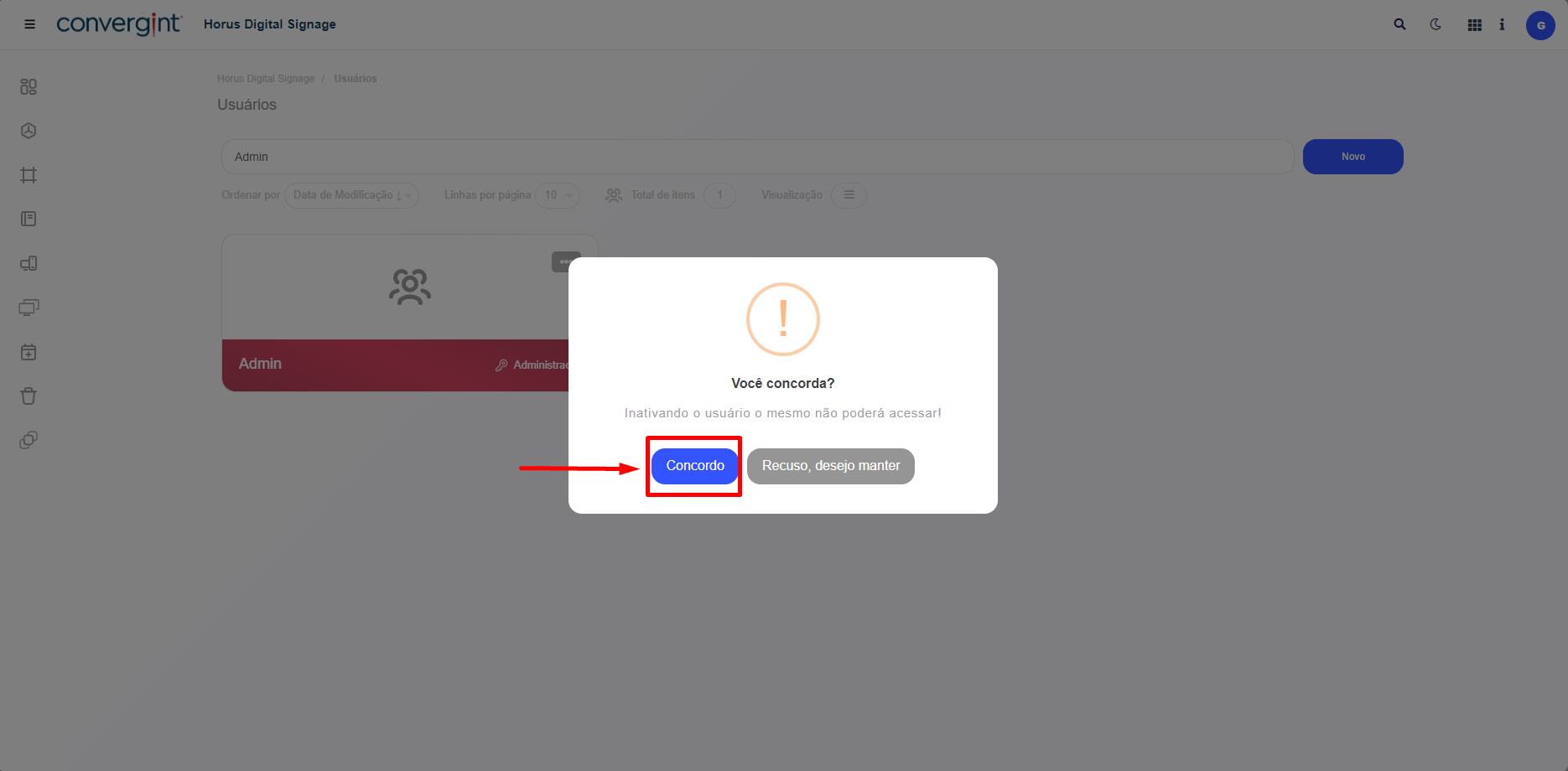This screenshot has height=771, width=1568.
Task: Focus the Admin search input field
Action: tap(758, 157)
